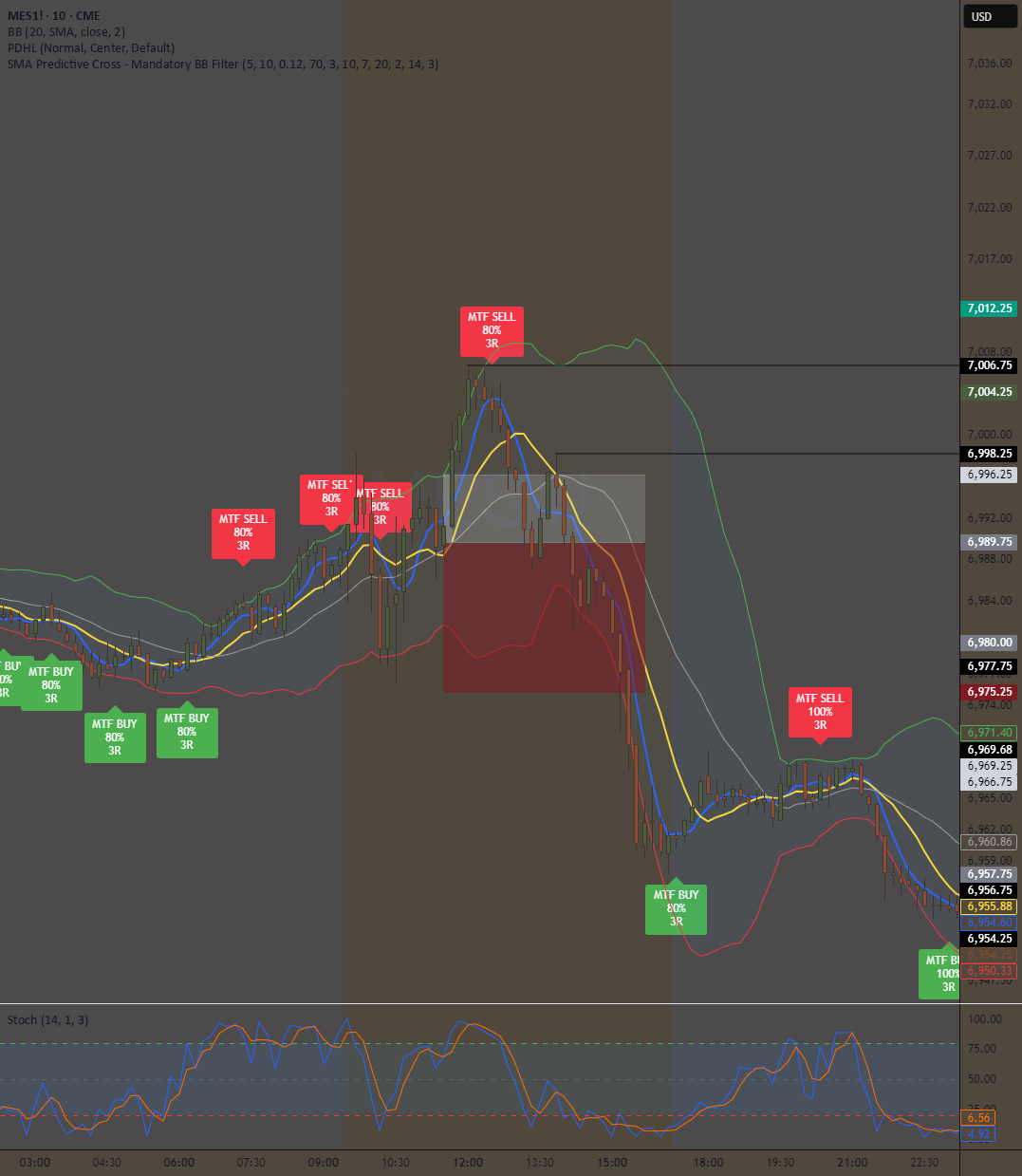Click the 50.00 Stoch scale value
The image size is (1022, 1176).
981,1079
